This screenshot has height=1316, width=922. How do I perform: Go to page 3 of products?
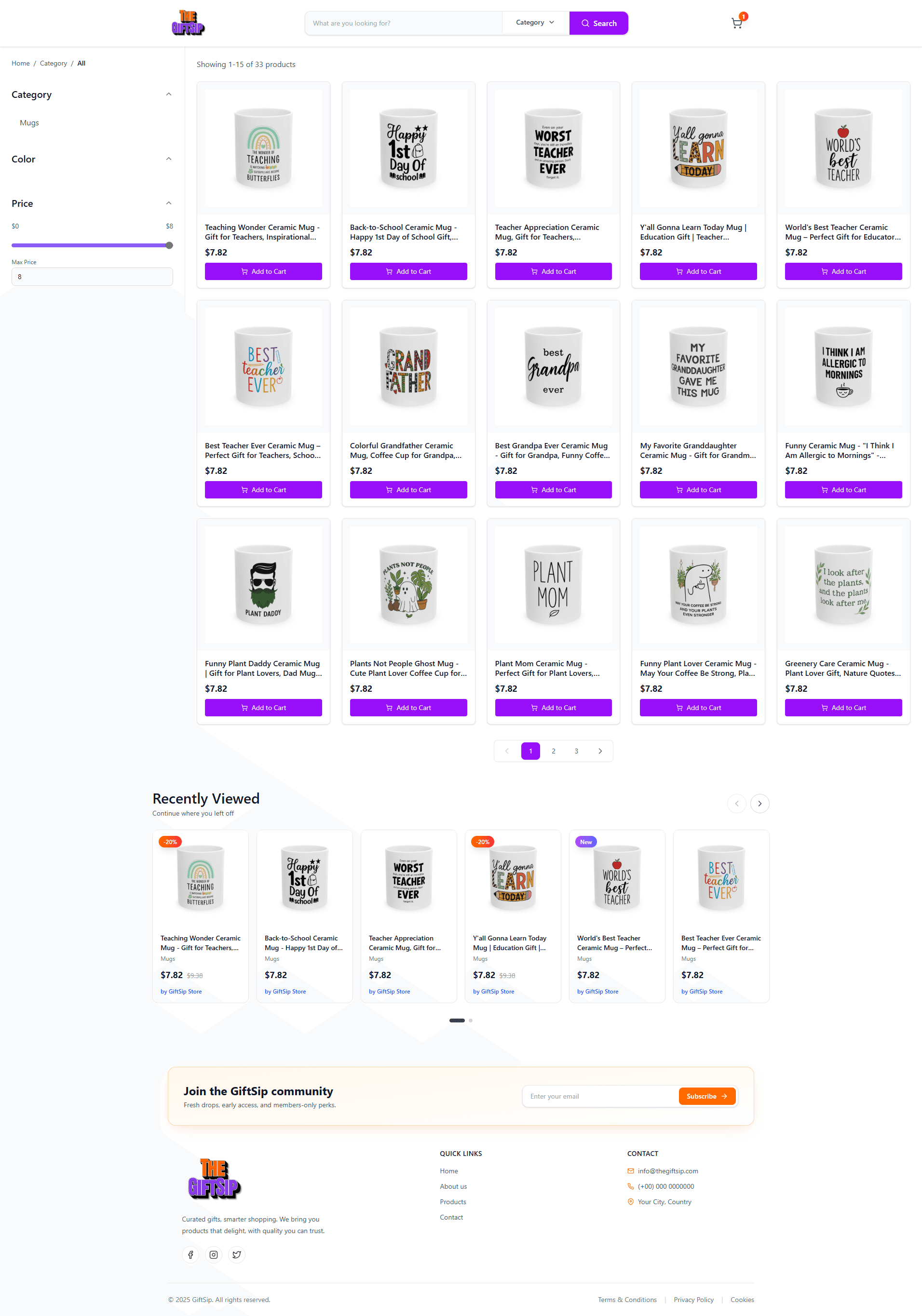pos(576,751)
